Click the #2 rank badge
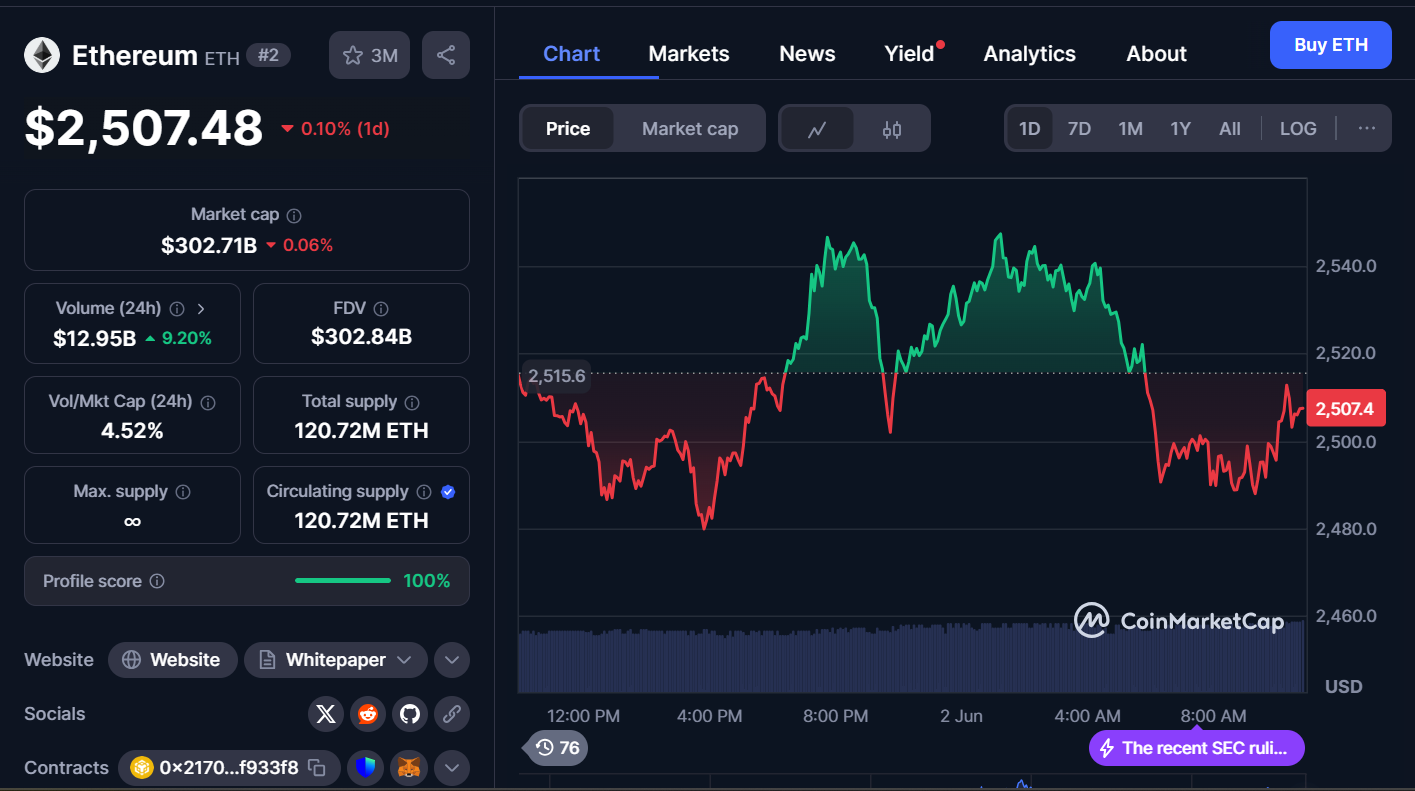This screenshot has width=1415, height=791. pos(268,55)
